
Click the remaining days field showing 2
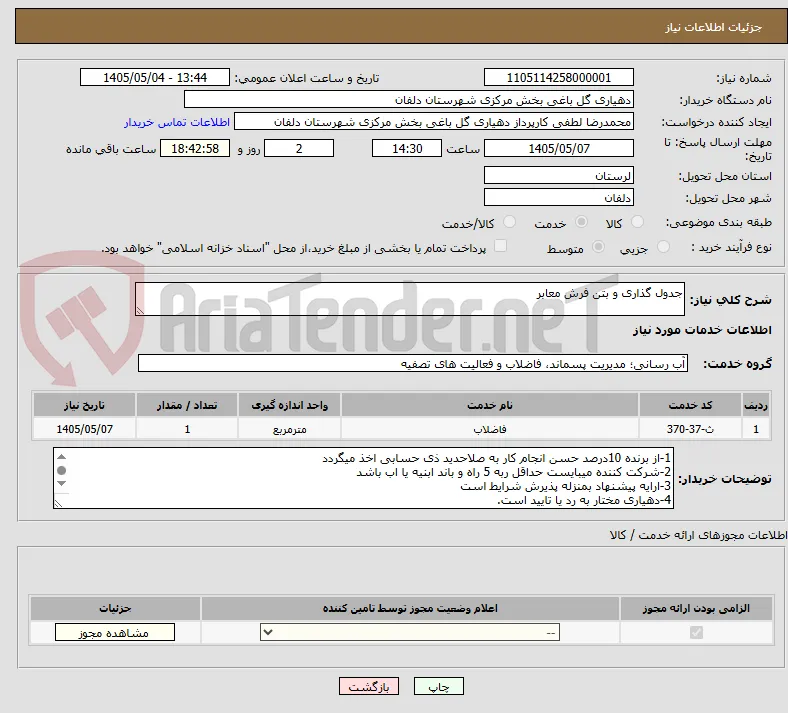pos(299,148)
